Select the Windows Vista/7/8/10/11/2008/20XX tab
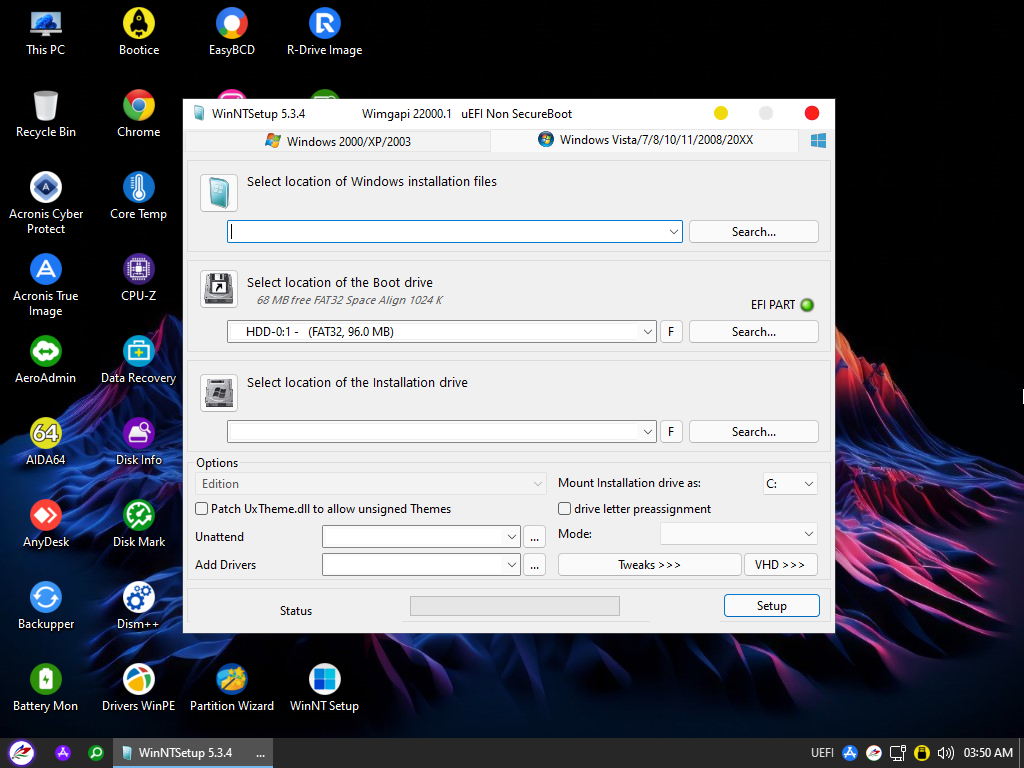This screenshot has width=1024, height=768. coord(645,140)
